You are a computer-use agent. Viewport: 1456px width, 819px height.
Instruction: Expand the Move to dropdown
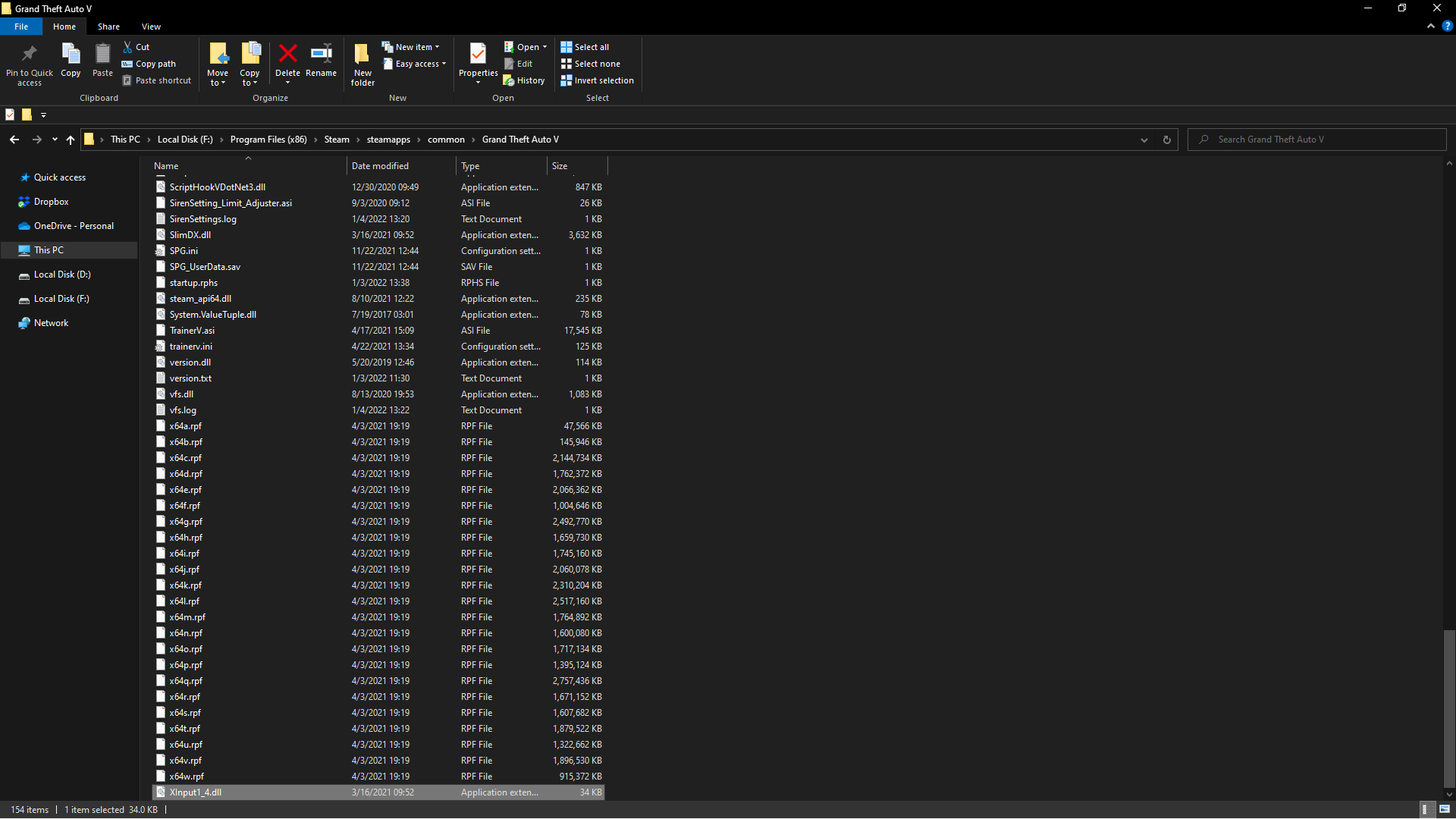218,83
